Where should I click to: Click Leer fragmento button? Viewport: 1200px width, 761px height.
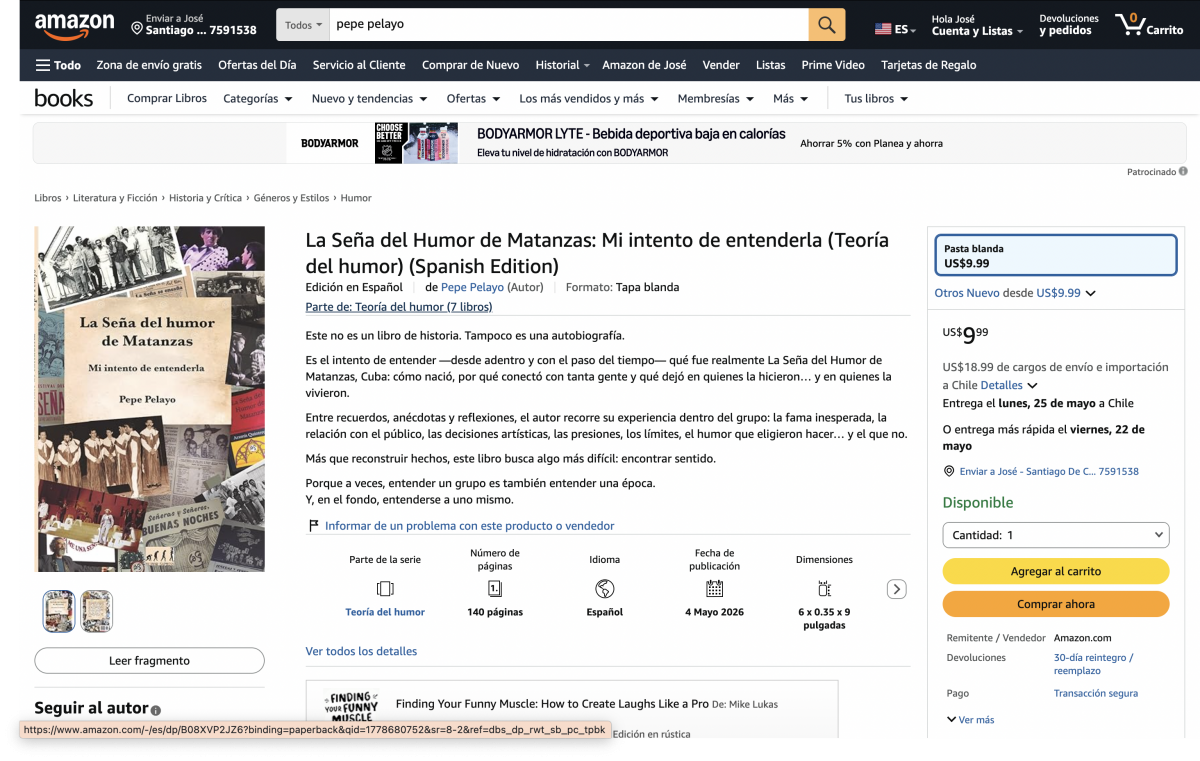click(x=149, y=661)
